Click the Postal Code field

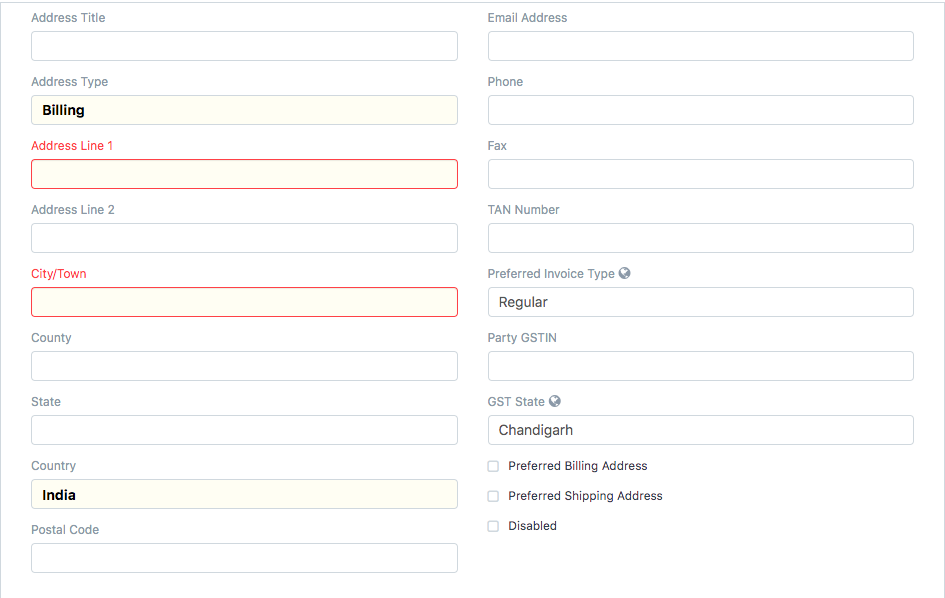pyautogui.click(x=244, y=558)
